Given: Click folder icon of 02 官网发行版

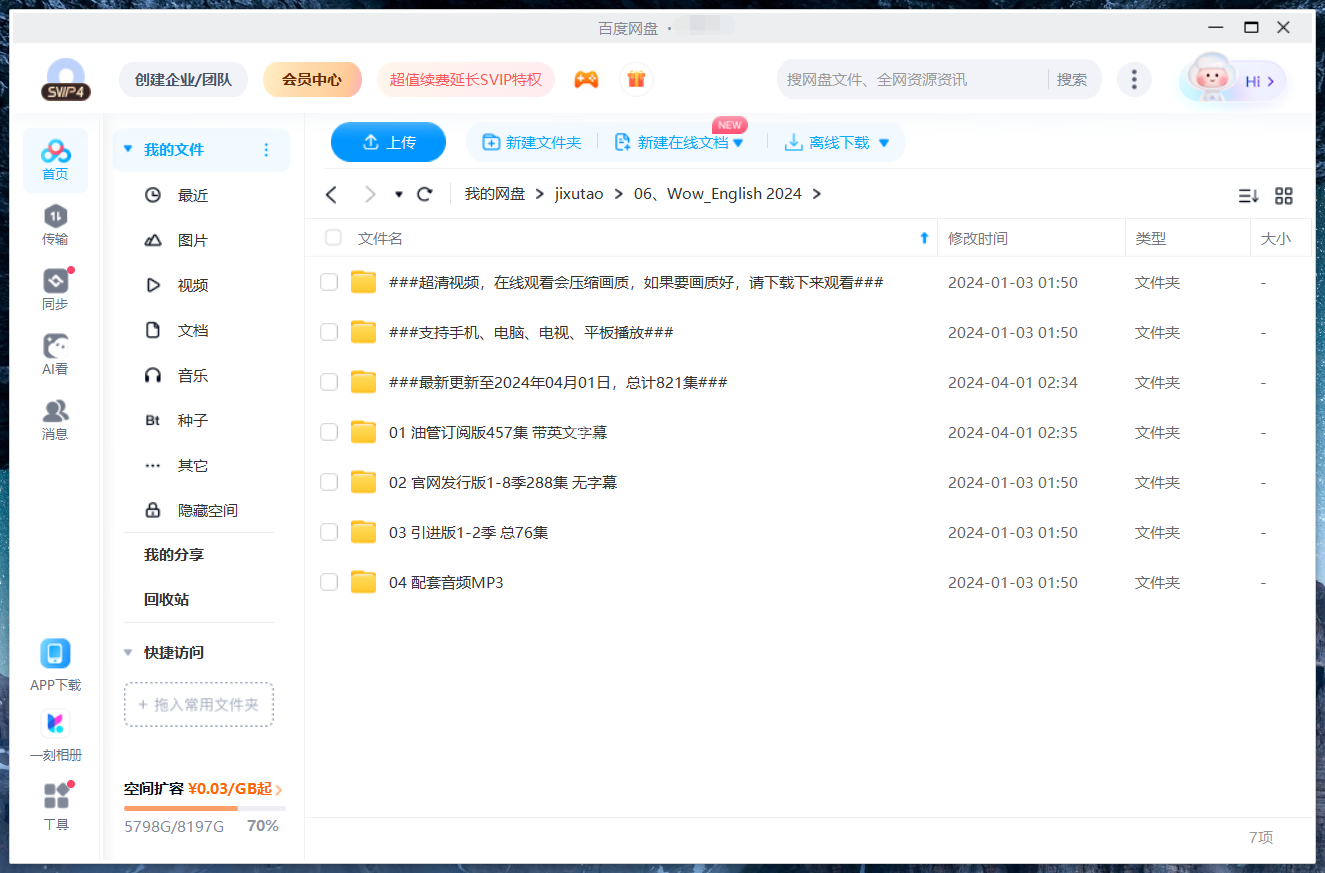Looking at the screenshot, I should (363, 482).
